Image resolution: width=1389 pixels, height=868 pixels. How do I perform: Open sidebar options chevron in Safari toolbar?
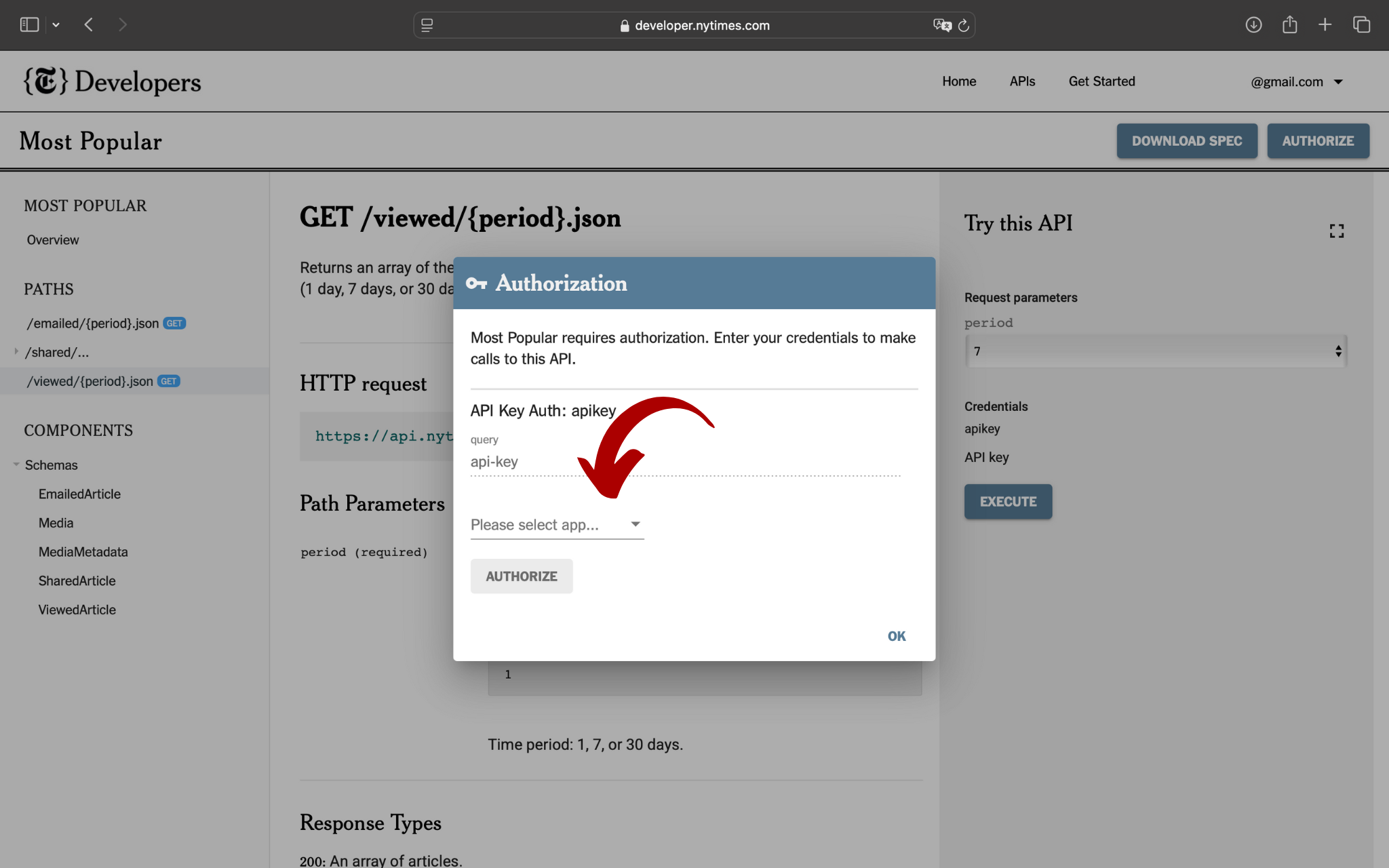coord(56,25)
